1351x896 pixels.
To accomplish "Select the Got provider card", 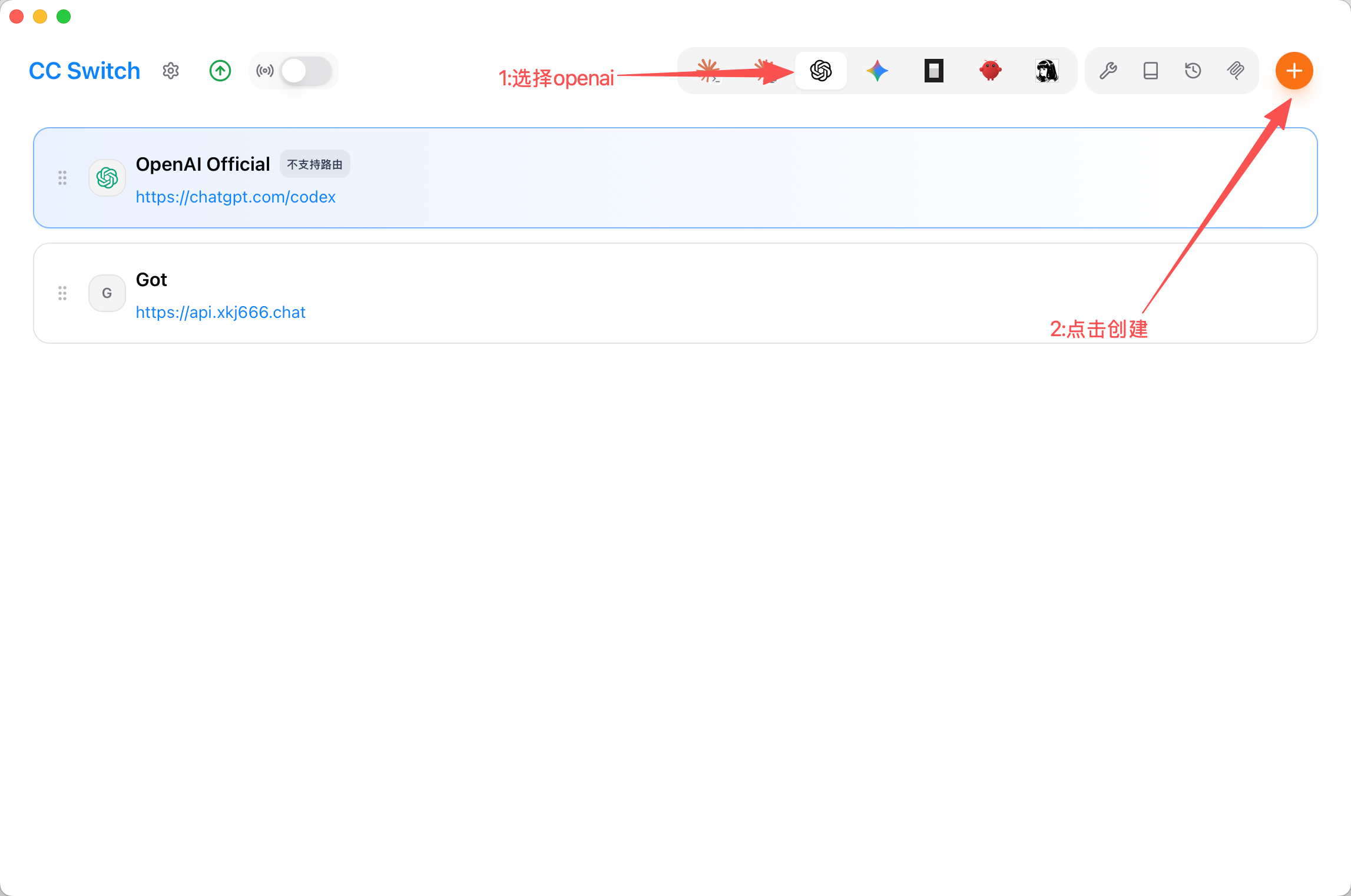I will pyautogui.click(x=675, y=293).
